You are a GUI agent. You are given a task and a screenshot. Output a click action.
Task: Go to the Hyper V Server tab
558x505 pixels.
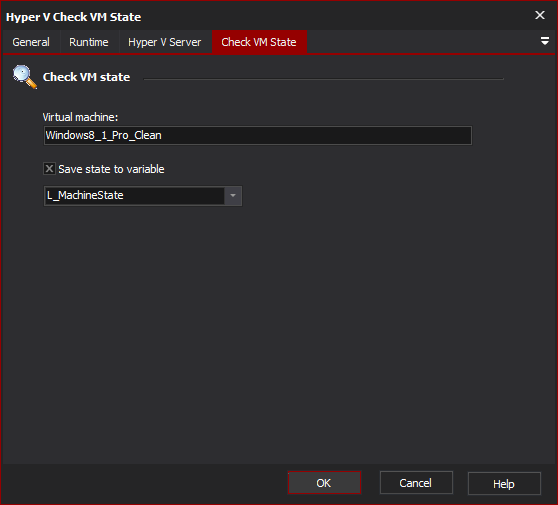[165, 42]
